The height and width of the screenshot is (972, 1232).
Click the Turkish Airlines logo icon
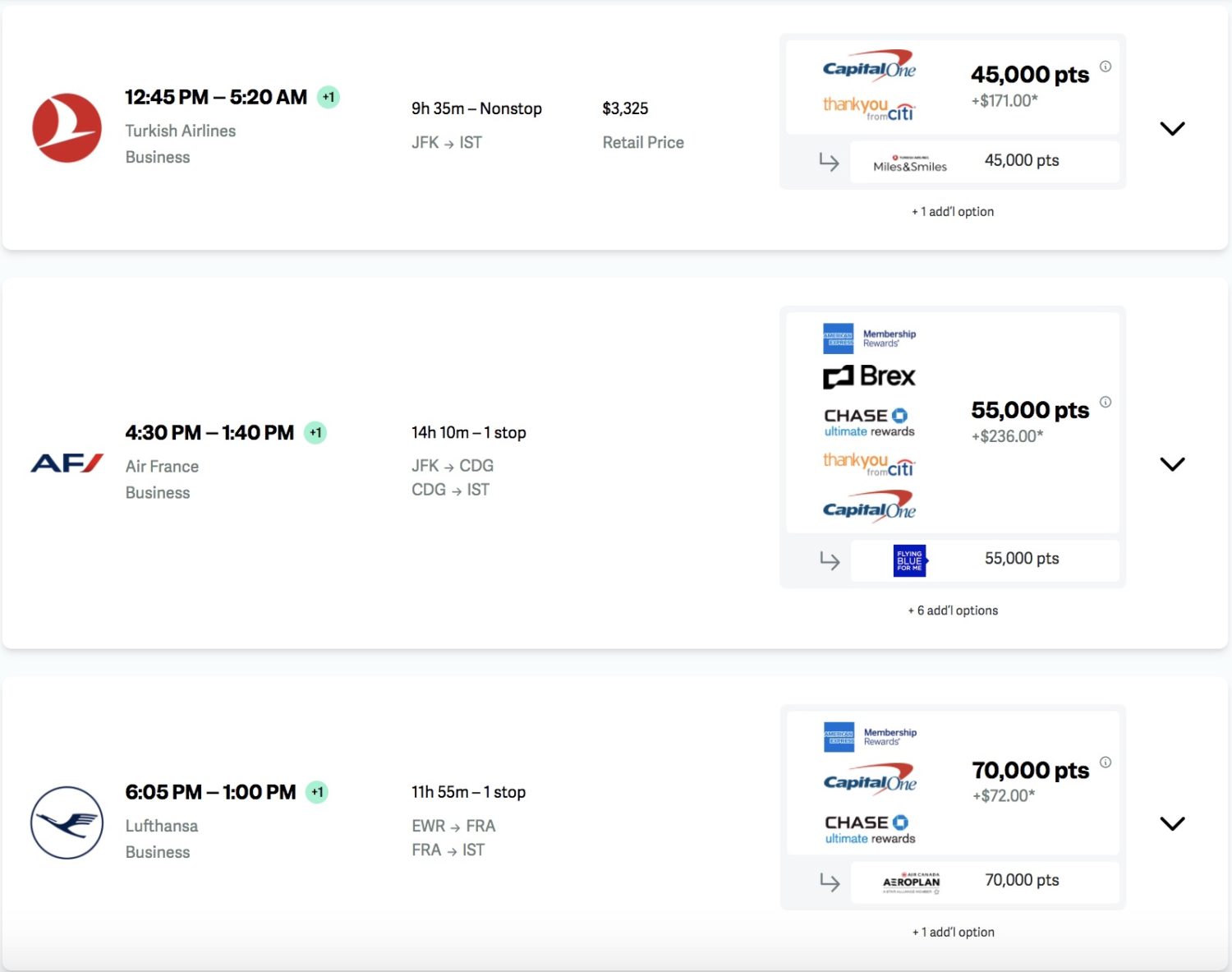(x=67, y=128)
